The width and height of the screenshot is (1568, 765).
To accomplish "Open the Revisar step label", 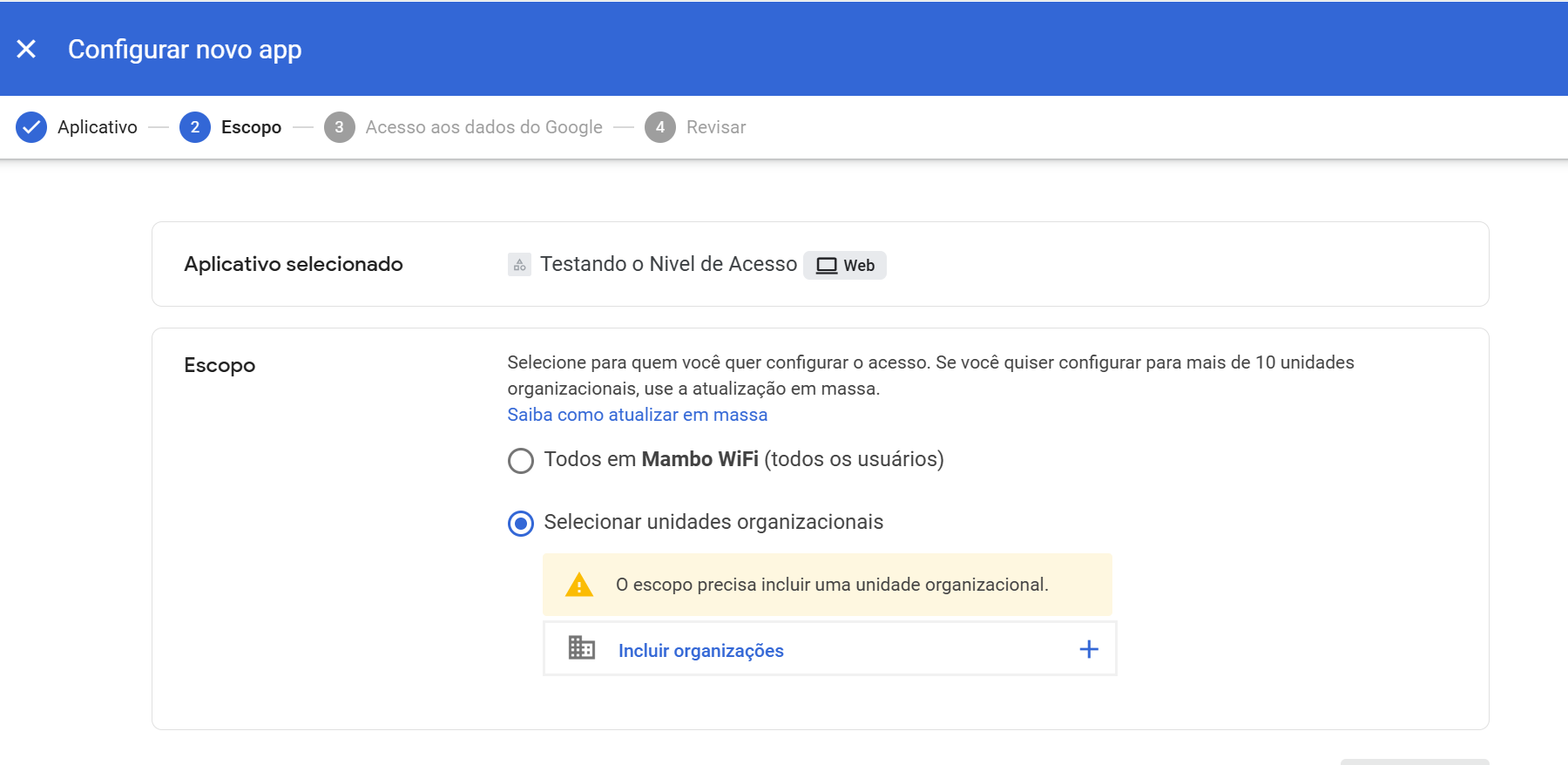I will 715,127.
